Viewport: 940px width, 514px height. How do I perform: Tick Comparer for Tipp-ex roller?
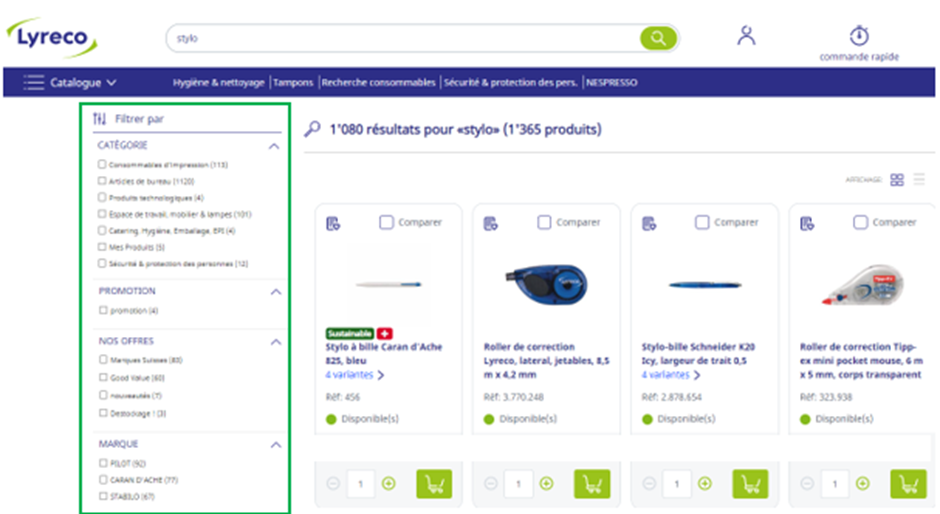pyautogui.click(x=860, y=223)
